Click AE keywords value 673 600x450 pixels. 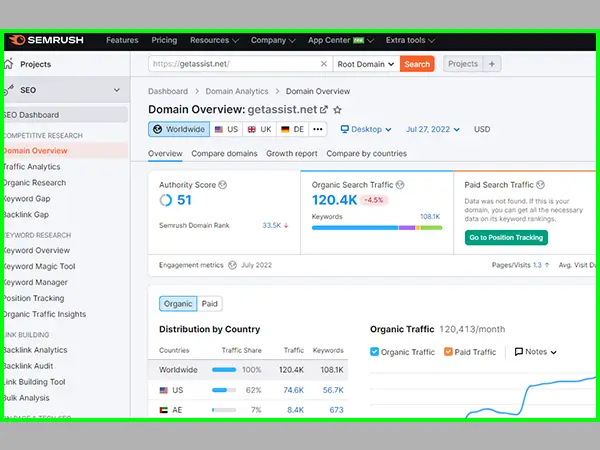pos(336,410)
